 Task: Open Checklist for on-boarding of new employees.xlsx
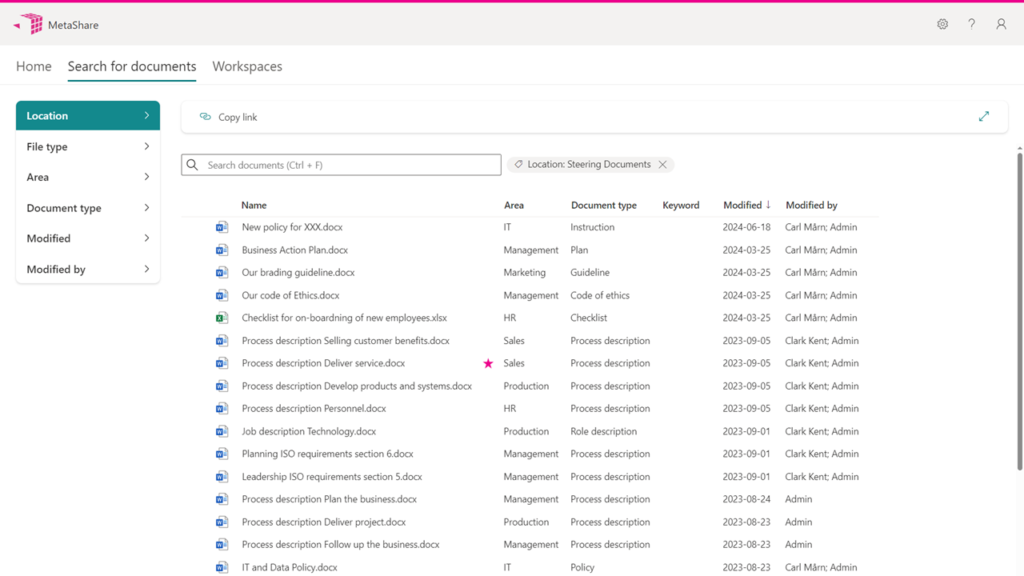click(x=344, y=318)
